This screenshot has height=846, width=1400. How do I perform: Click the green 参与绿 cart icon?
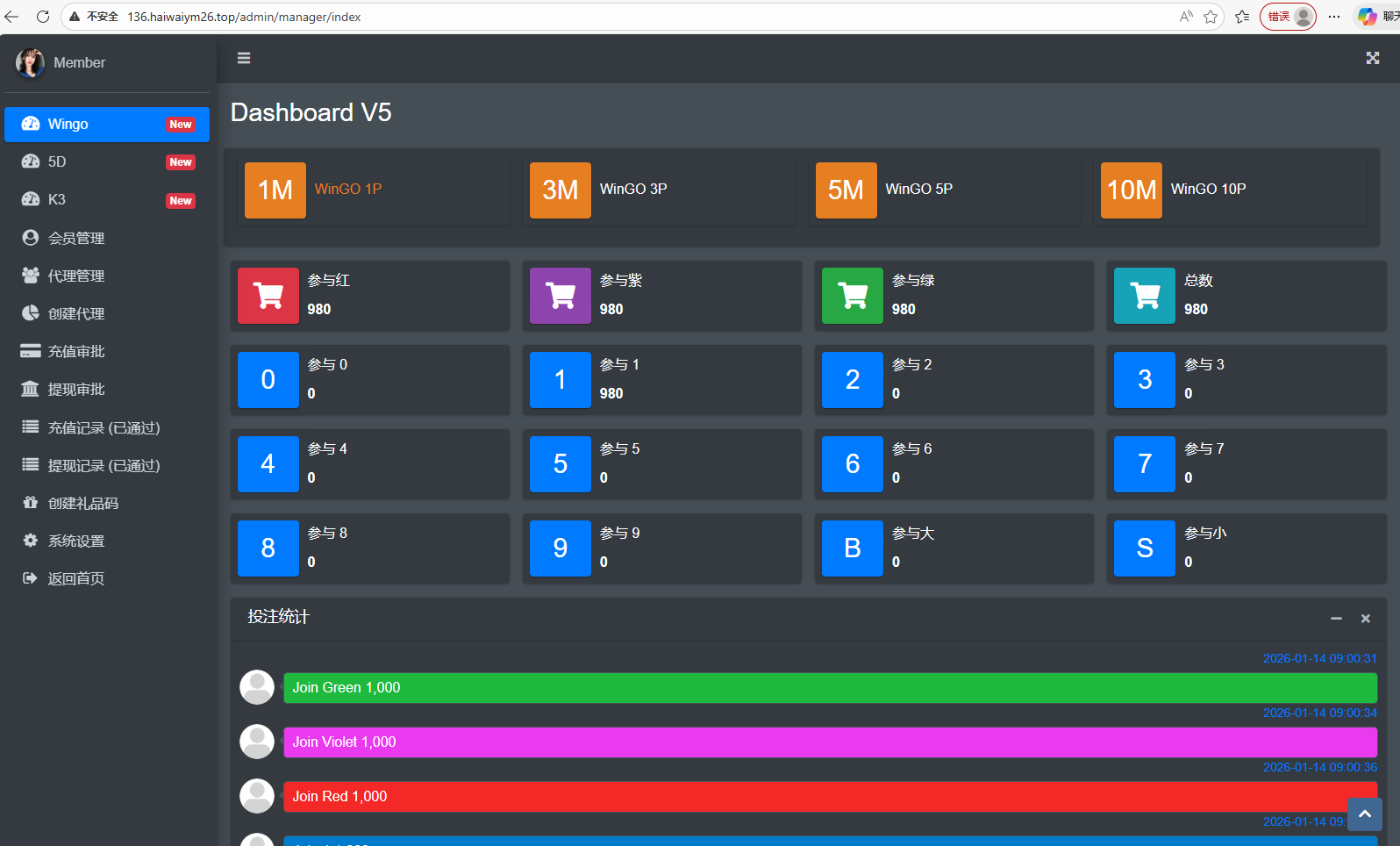(x=853, y=296)
